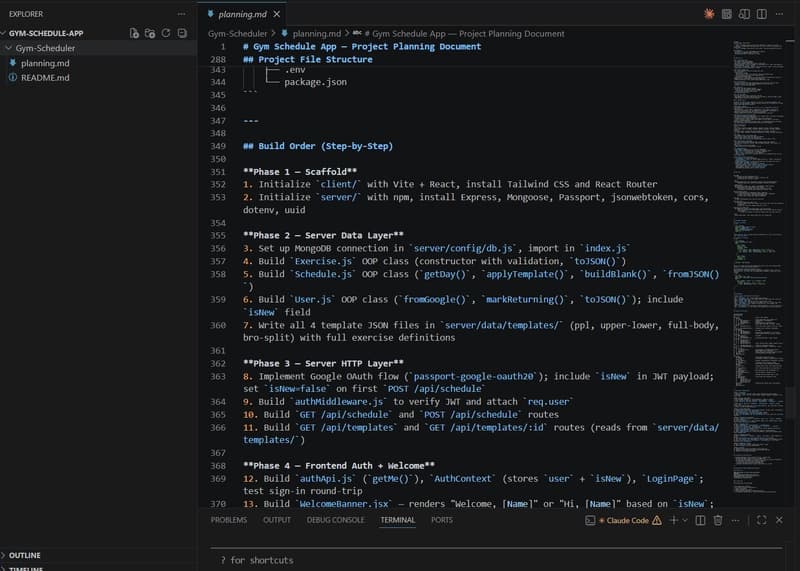This screenshot has height=571, width=800.
Task: Click the open preview icon in editor toolbar
Action: 727,14
